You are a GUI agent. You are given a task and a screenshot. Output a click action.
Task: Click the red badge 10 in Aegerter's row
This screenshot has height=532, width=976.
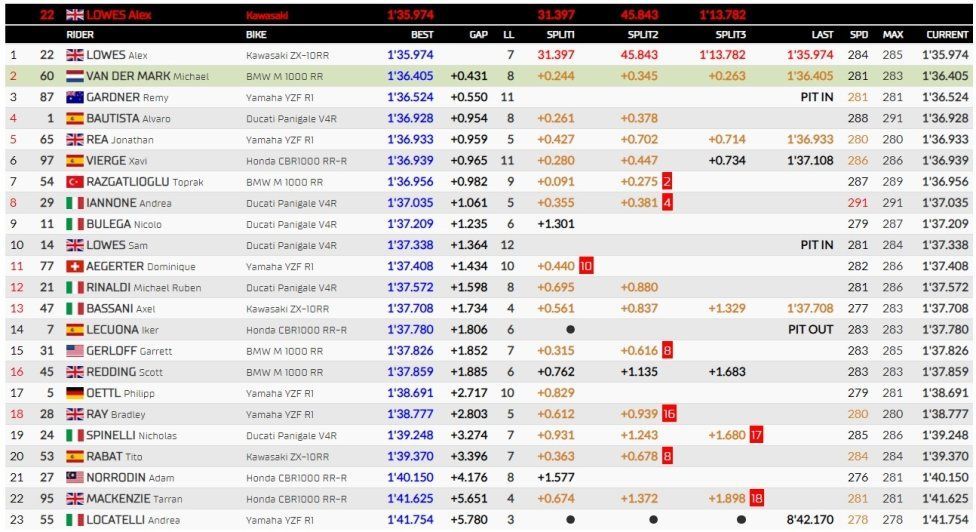tap(586, 266)
